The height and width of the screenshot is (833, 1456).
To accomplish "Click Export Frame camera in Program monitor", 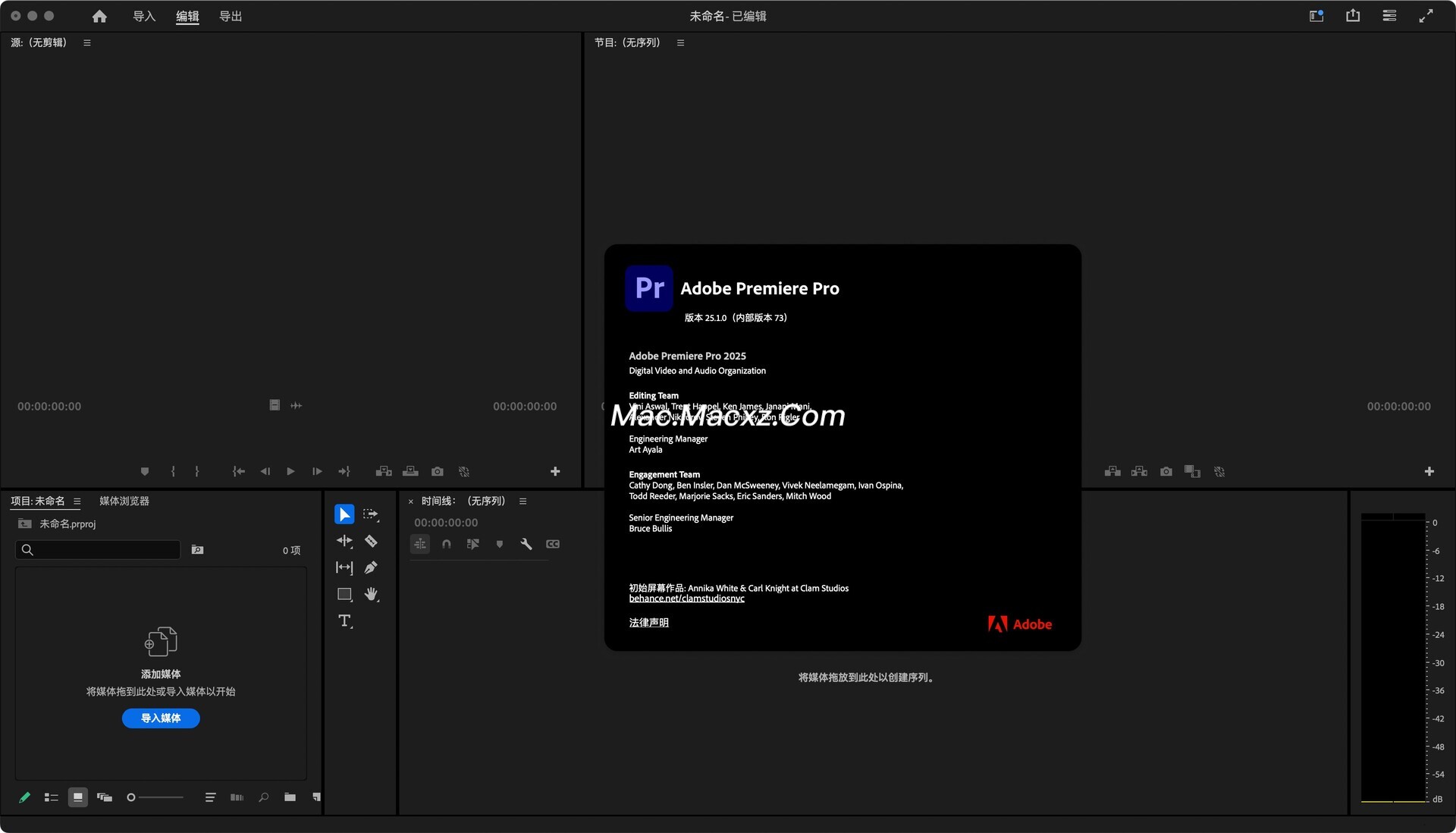I will click(1166, 472).
